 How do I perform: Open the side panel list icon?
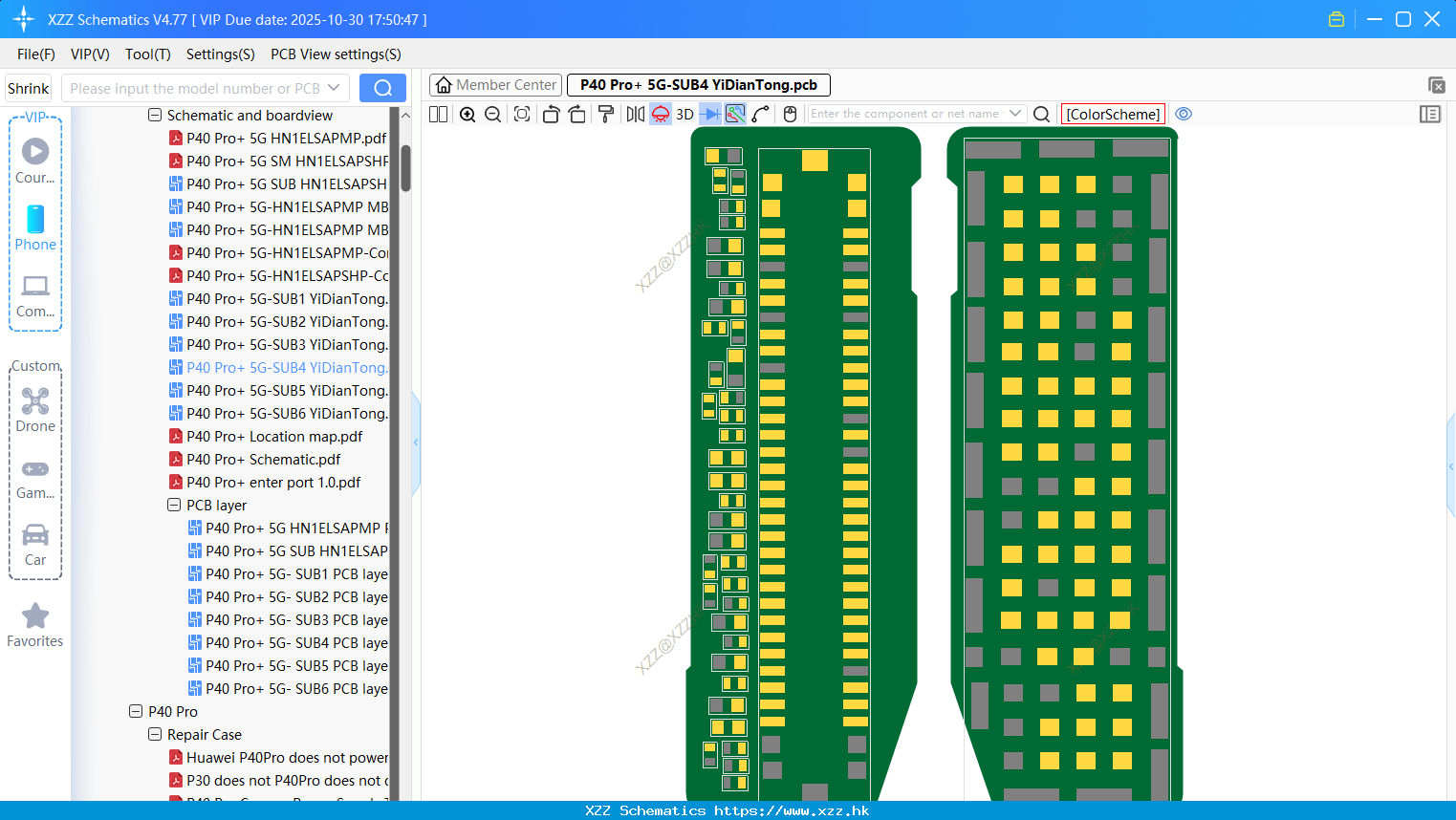tap(1430, 114)
